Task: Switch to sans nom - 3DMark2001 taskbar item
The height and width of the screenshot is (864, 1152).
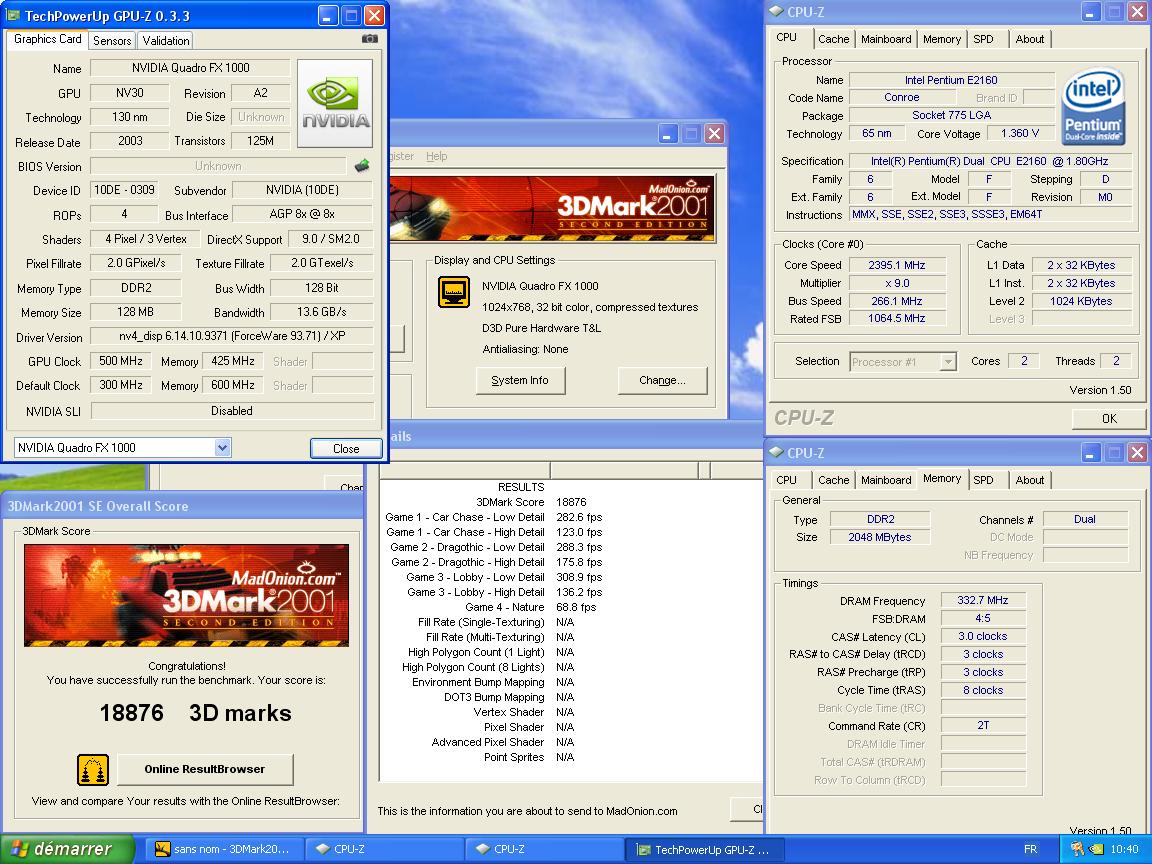Action: [x=223, y=849]
